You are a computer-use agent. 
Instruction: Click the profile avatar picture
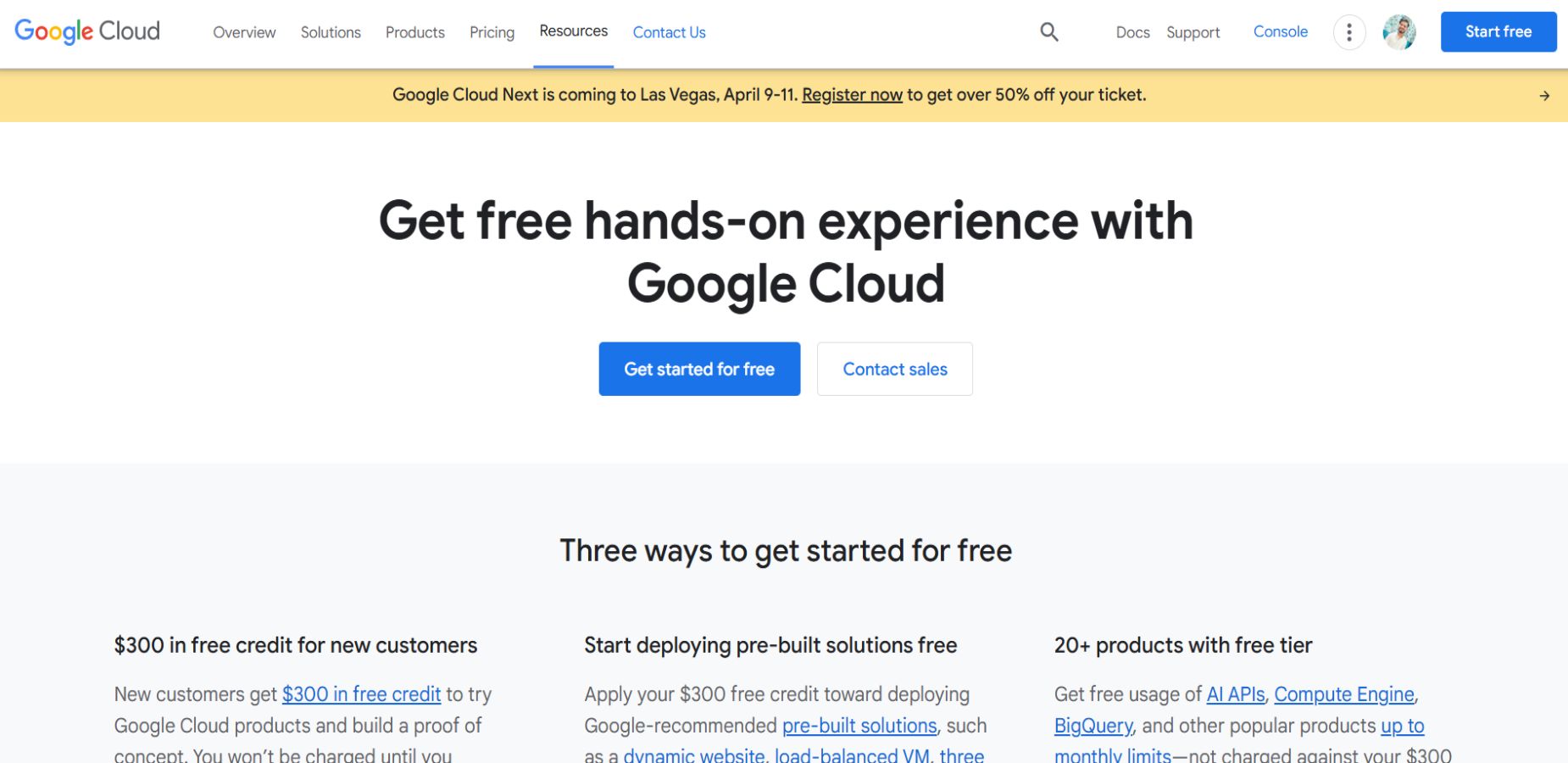point(1399,31)
